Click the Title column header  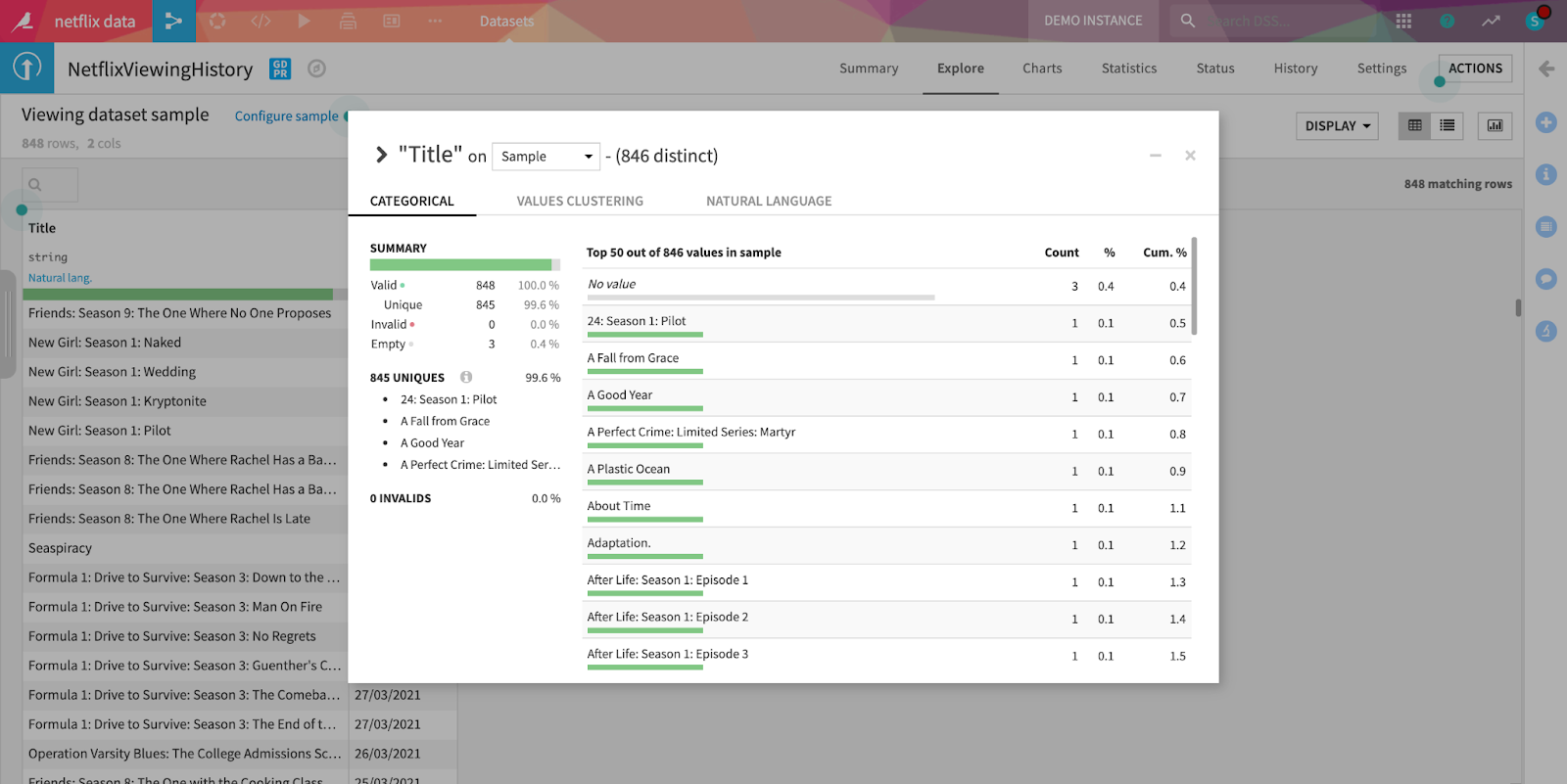click(42, 228)
